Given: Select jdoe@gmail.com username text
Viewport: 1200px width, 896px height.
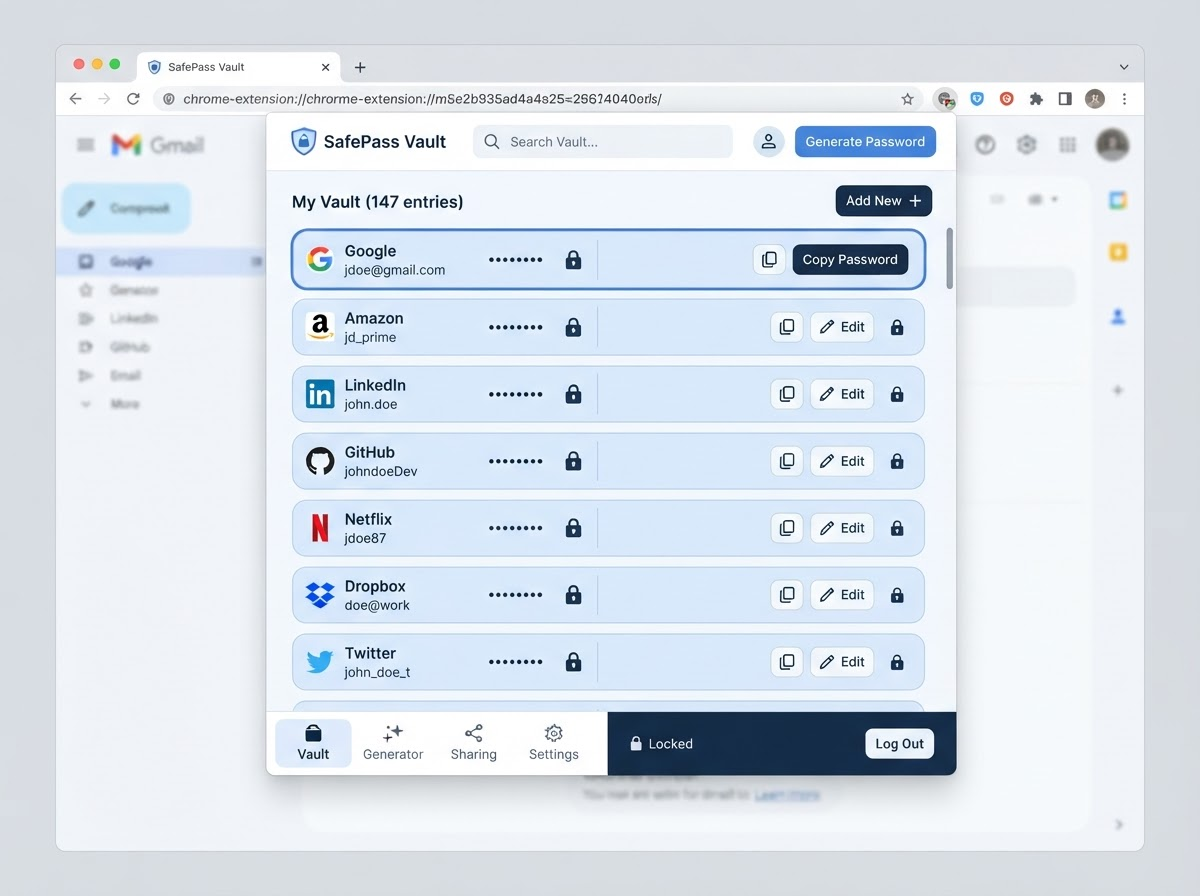Looking at the screenshot, I should pos(395,270).
